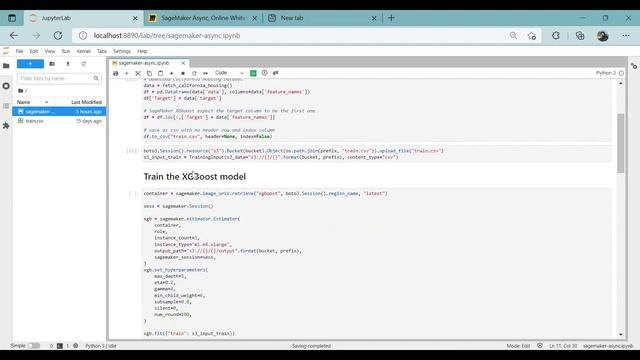
Task: Copy the selected cell
Action: tap(149, 73)
